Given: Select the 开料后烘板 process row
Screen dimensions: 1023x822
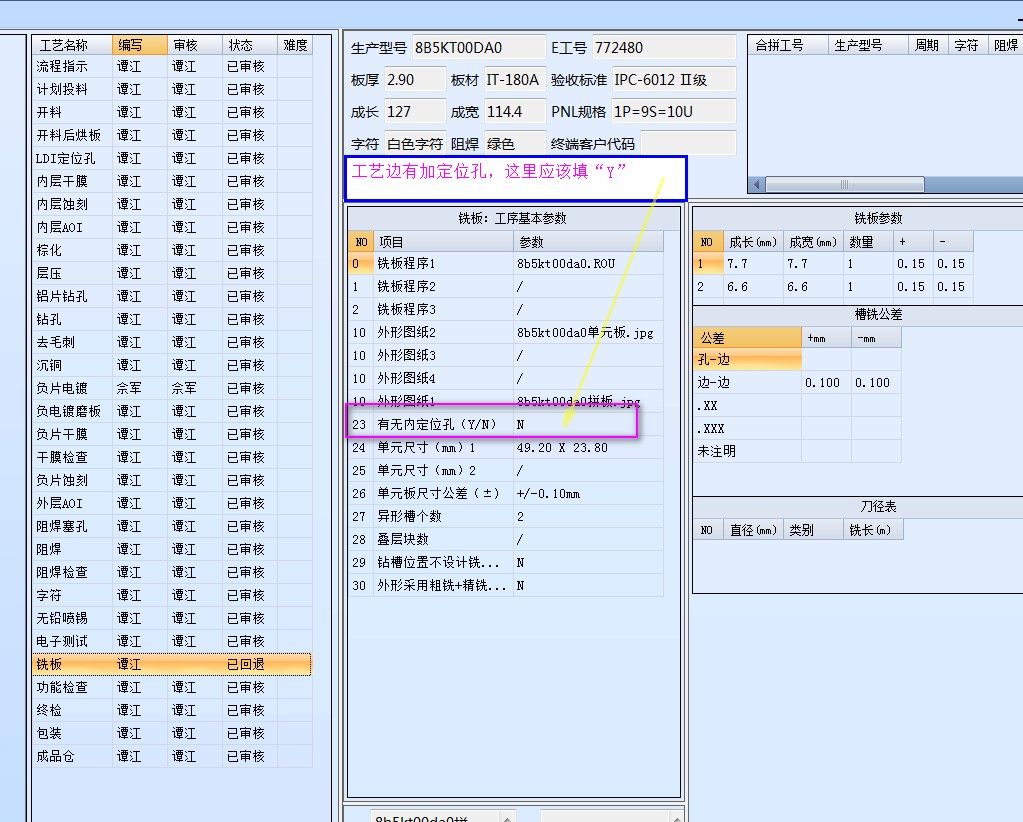Looking at the screenshot, I should point(172,135).
